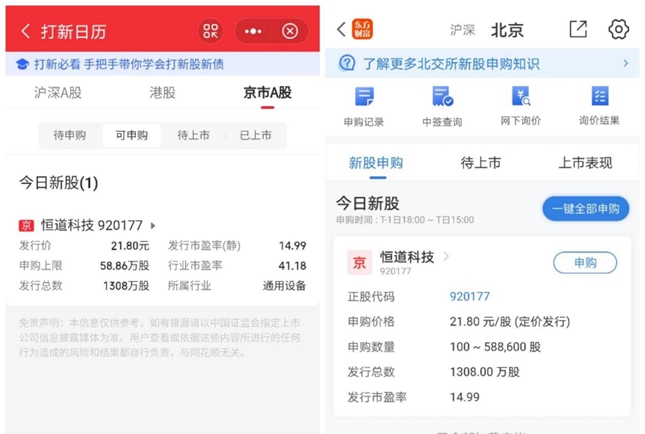This screenshot has width=645, height=434.
Task: Open 申购记录 icon
Action: tap(364, 106)
